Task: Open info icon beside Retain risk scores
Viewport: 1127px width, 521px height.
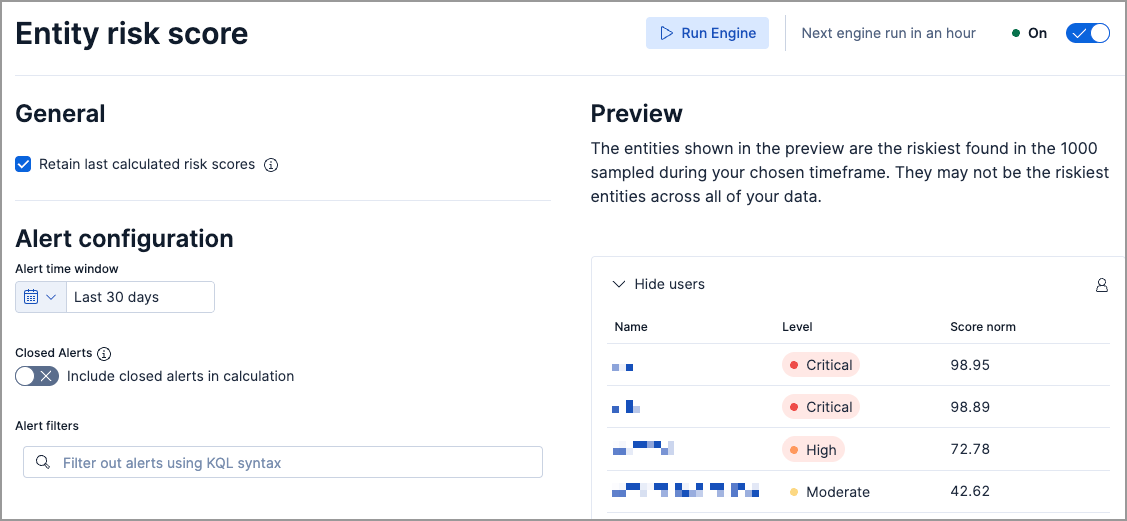Action: pyautogui.click(x=271, y=165)
